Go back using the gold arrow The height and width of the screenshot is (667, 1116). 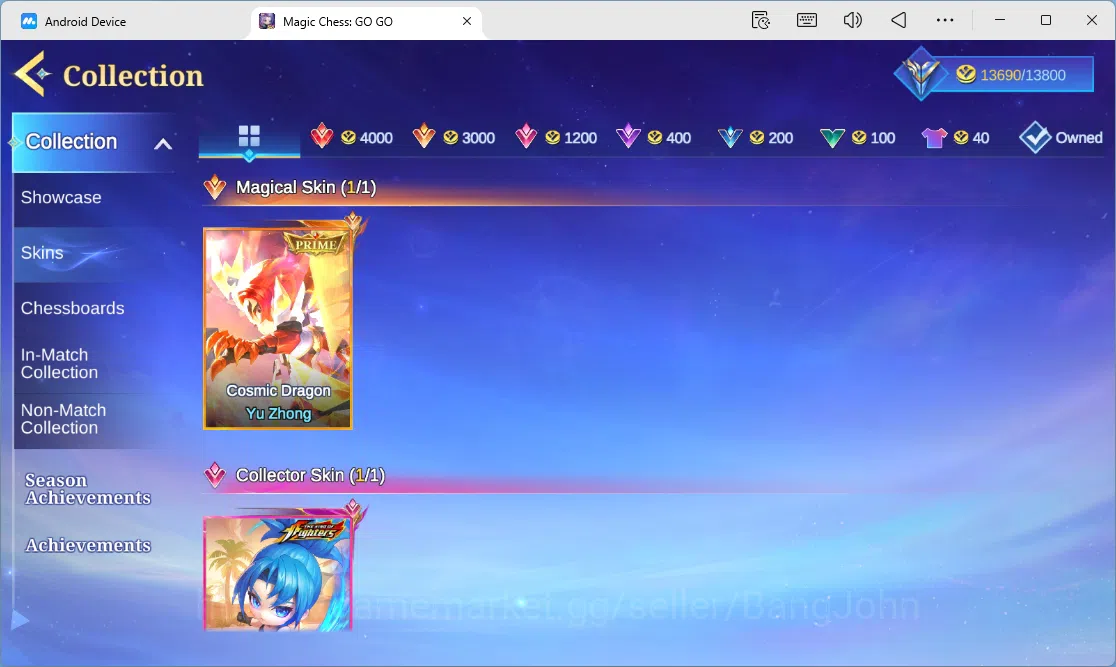pos(32,73)
